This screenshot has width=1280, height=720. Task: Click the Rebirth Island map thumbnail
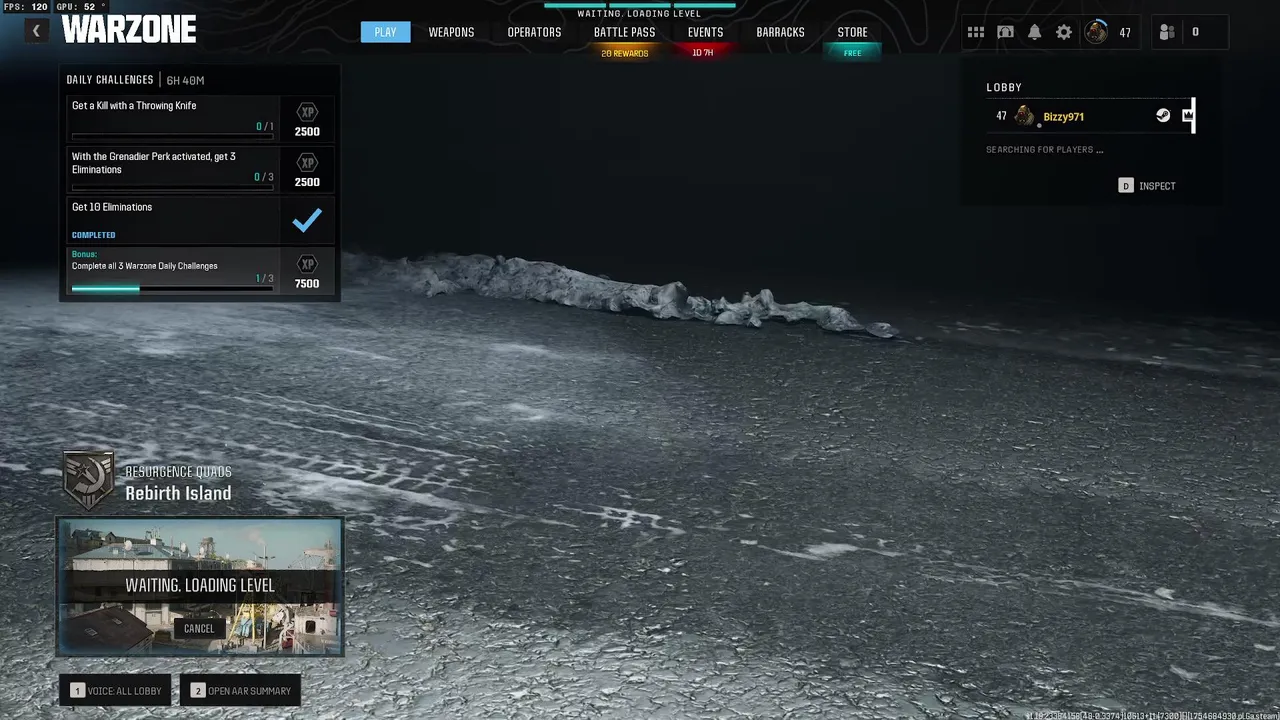pyautogui.click(x=200, y=586)
